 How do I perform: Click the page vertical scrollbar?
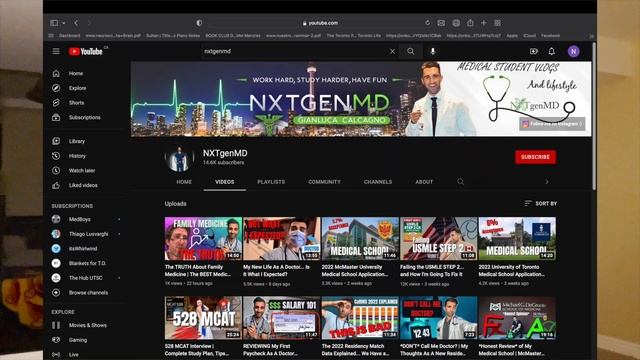[x=594, y=116]
